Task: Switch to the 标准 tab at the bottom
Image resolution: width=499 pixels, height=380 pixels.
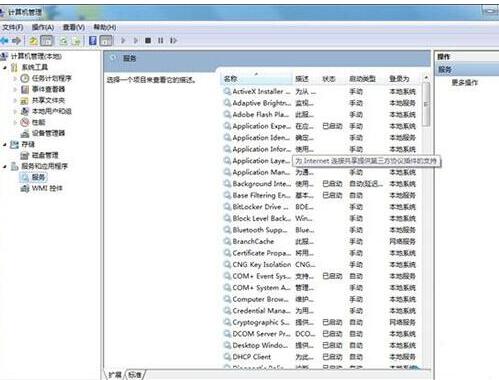Action: (135, 375)
